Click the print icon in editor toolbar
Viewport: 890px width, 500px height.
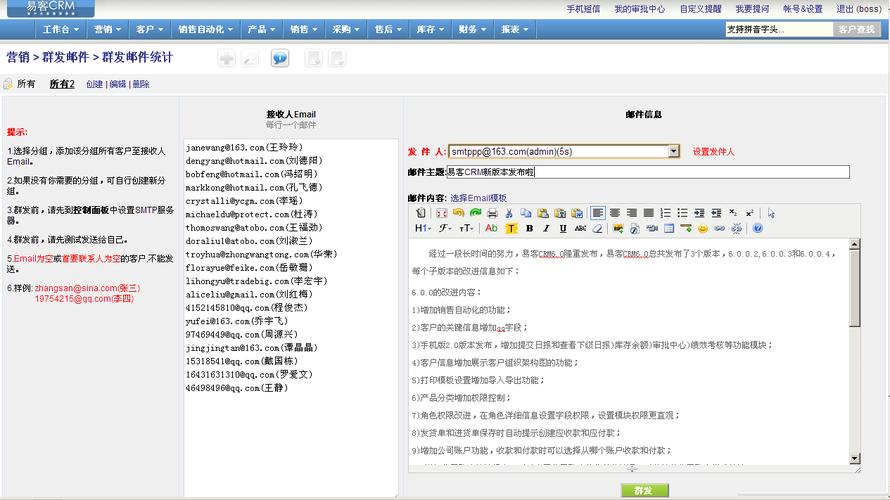click(x=492, y=213)
